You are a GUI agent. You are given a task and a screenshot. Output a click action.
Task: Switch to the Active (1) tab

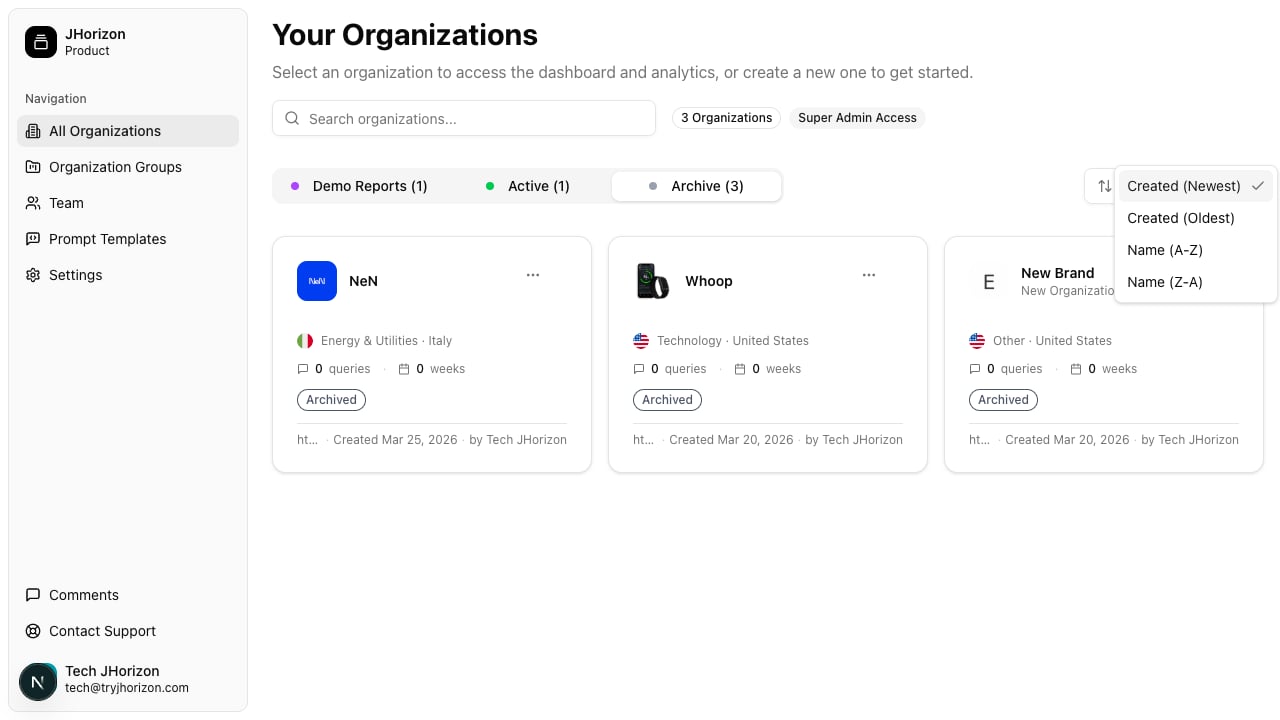527,186
